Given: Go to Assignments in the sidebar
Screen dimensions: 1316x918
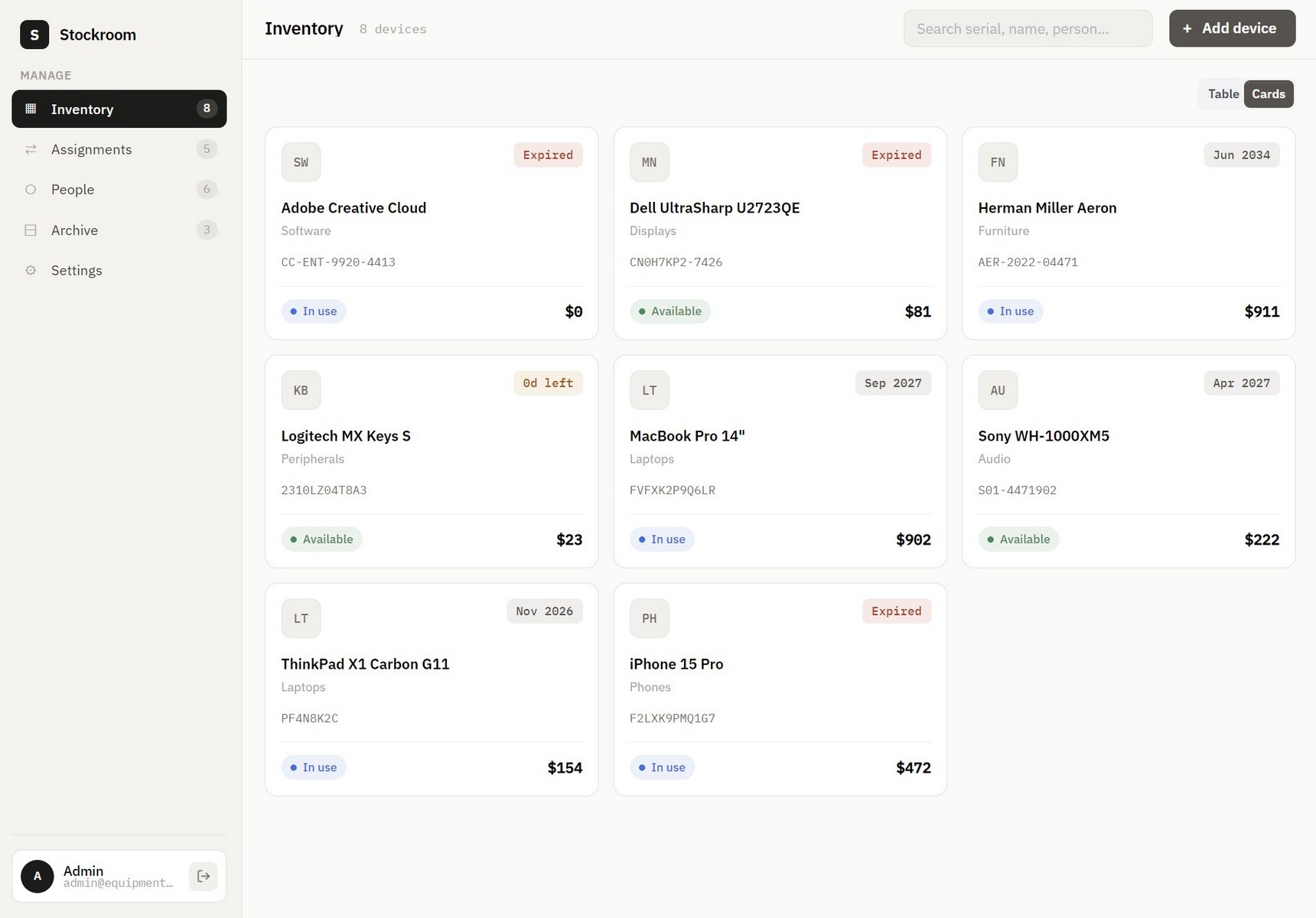Looking at the screenshot, I should click(x=119, y=149).
